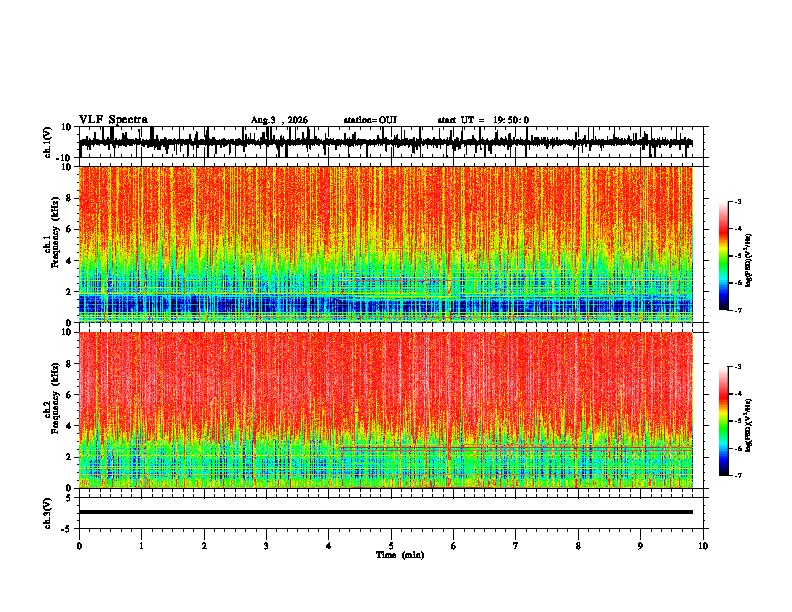
Task: Click the black ch.3 voltage line
Action: 386,512
